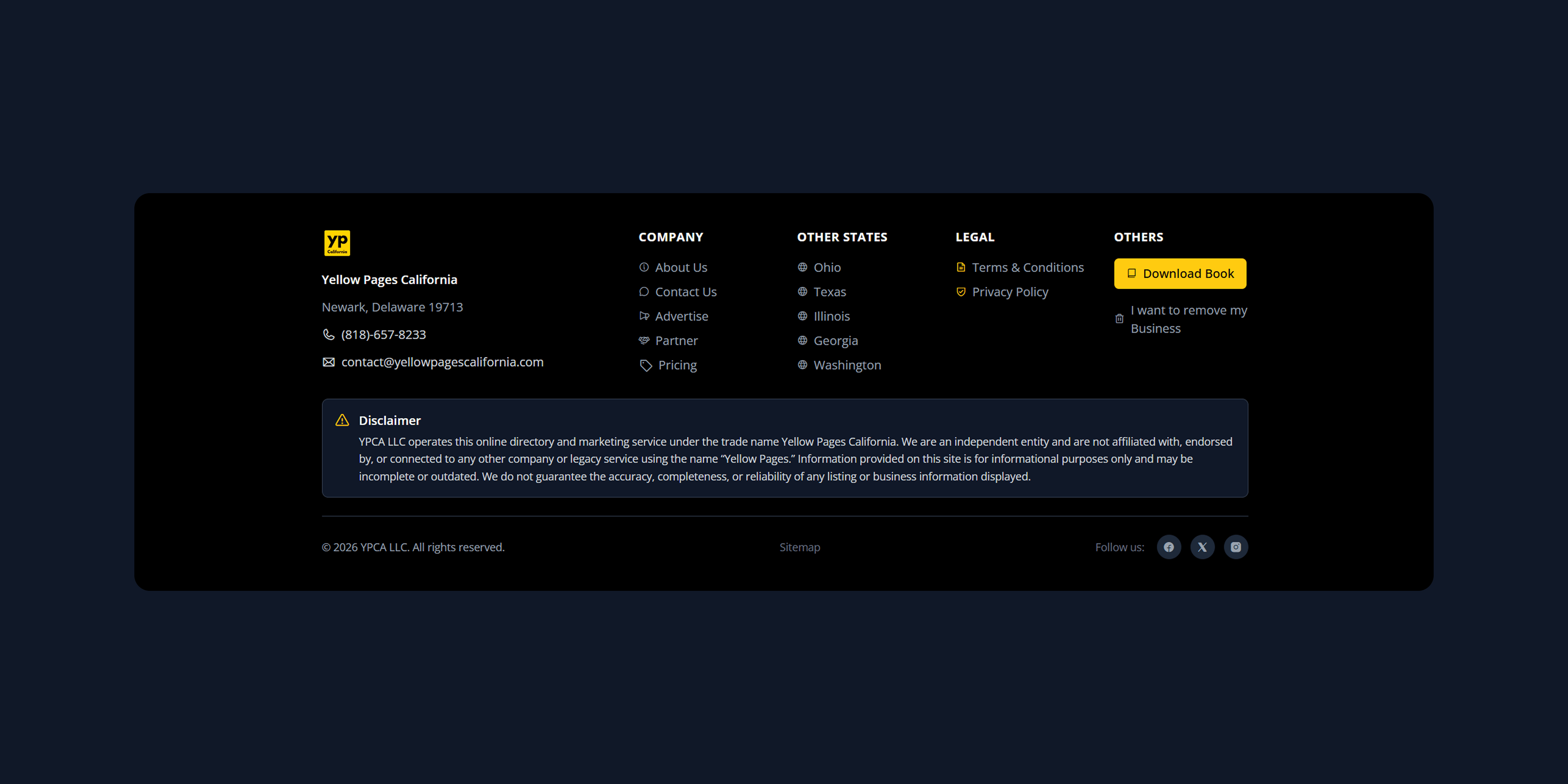Click the 'Yellow Pages California' title text
1568x784 pixels.
(389, 279)
